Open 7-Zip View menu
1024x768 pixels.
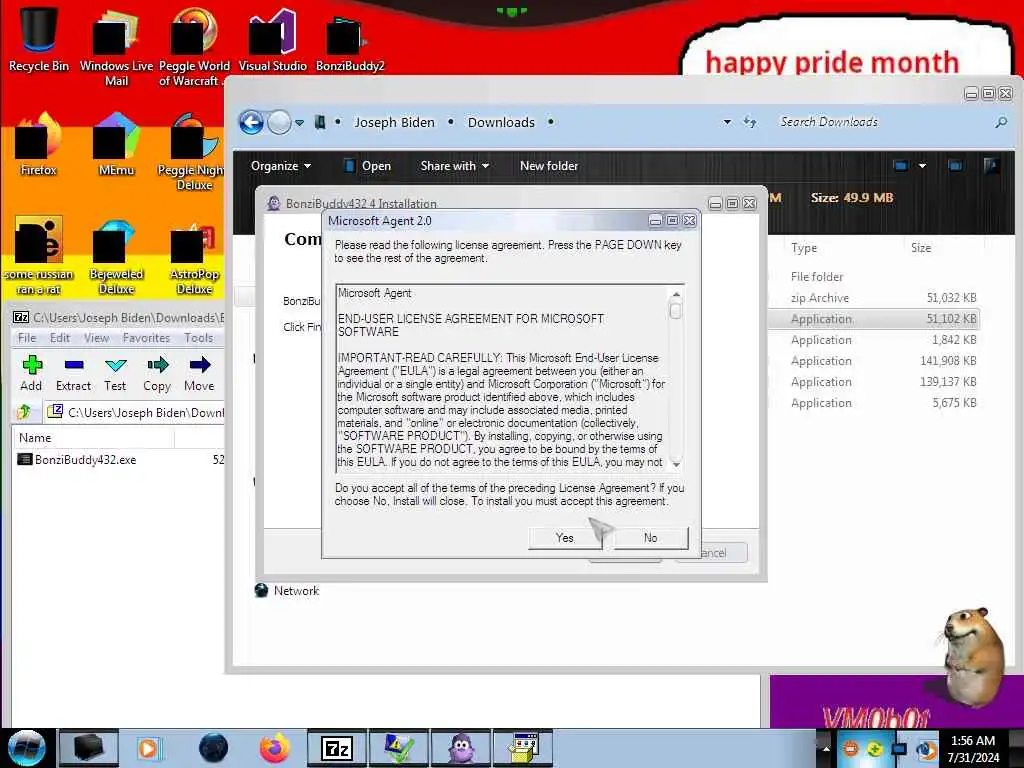(96, 338)
